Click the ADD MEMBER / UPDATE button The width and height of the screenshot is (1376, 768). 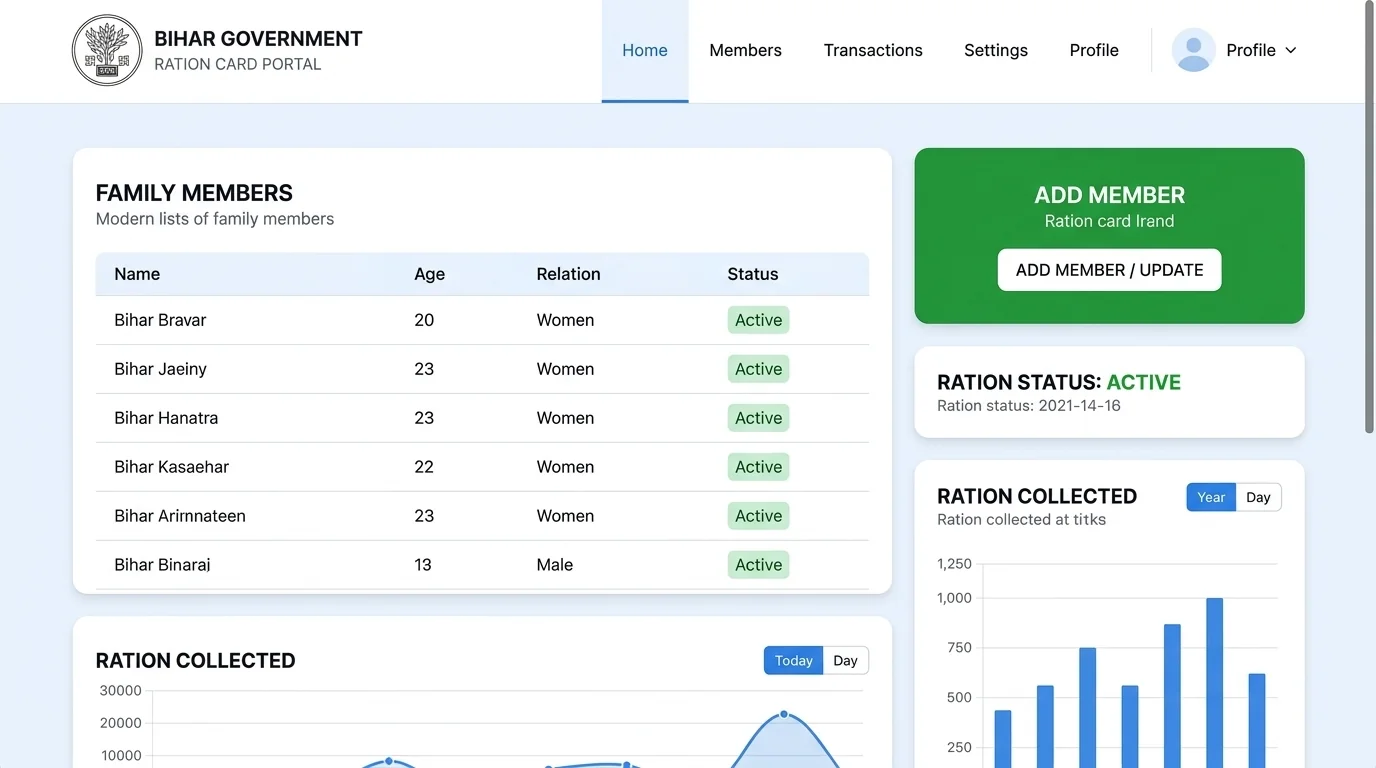point(1109,270)
